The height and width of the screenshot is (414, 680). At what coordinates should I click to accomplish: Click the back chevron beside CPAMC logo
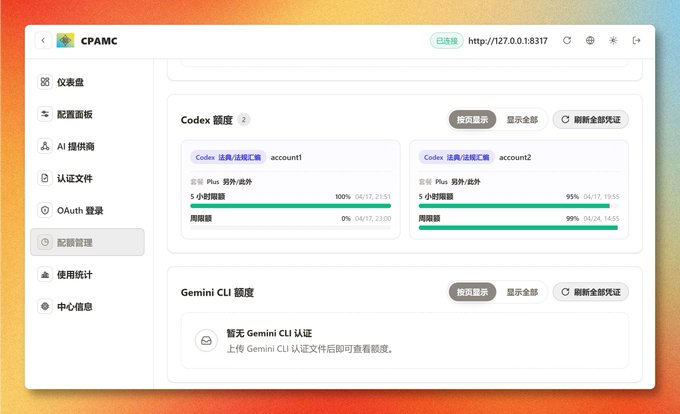[x=43, y=41]
